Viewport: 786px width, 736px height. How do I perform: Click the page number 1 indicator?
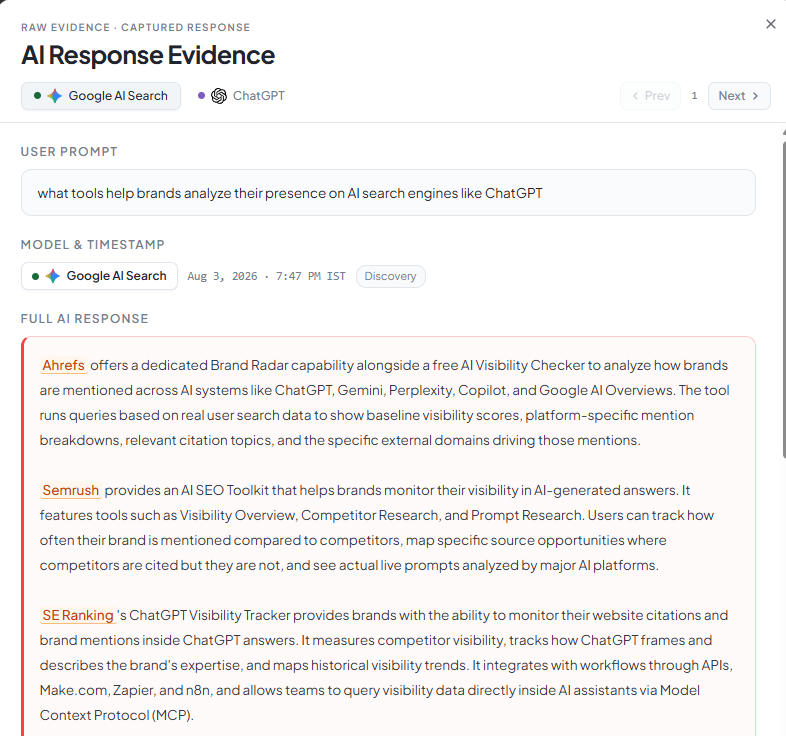tap(694, 96)
